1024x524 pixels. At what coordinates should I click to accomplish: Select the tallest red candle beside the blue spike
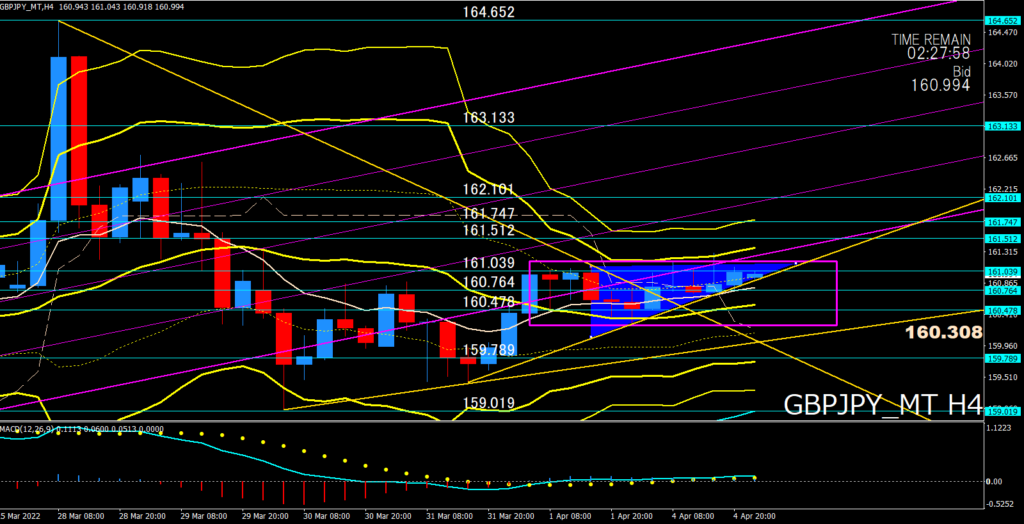click(x=79, y=131)
